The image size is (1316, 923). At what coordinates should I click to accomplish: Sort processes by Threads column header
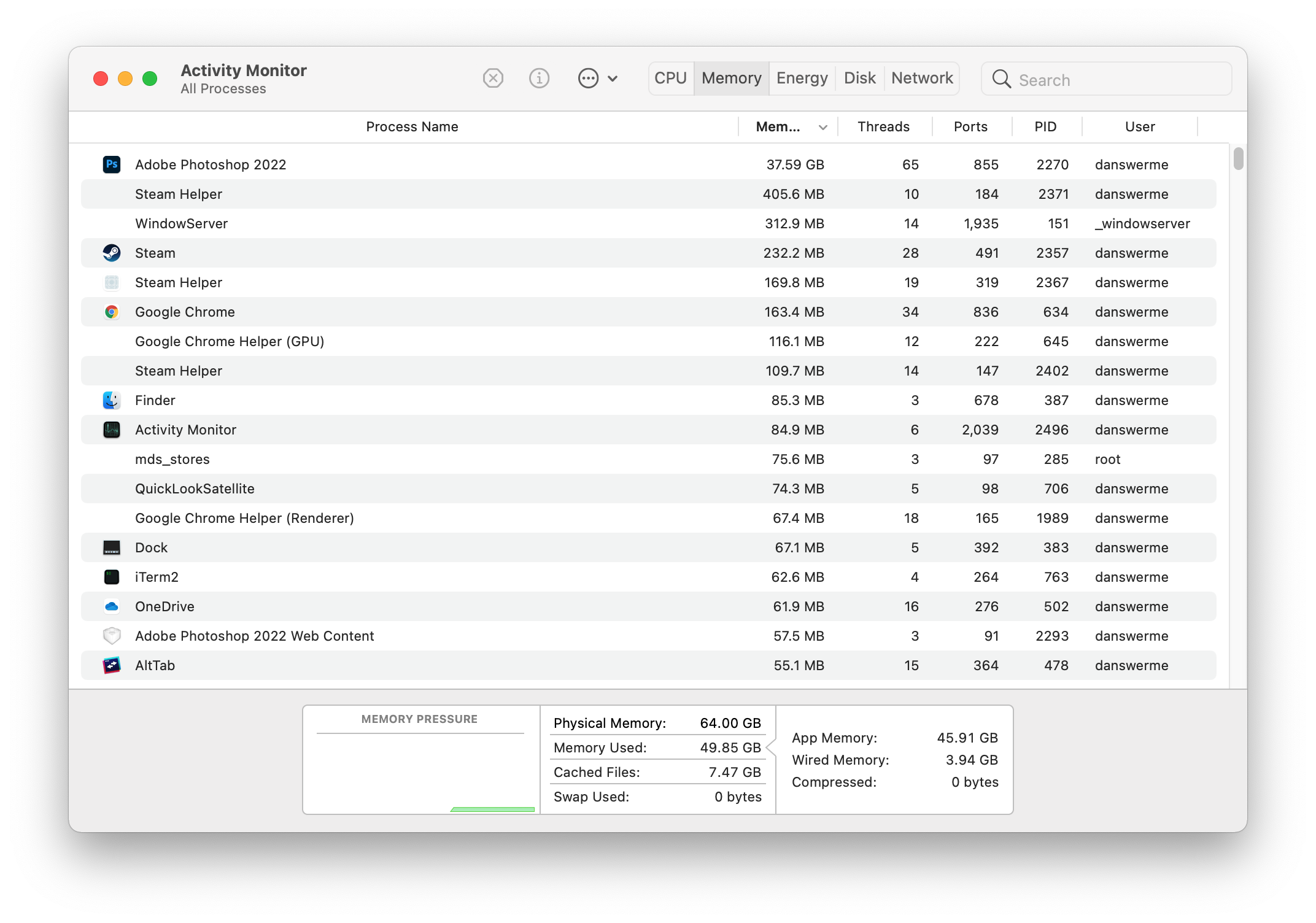[883, 127]
